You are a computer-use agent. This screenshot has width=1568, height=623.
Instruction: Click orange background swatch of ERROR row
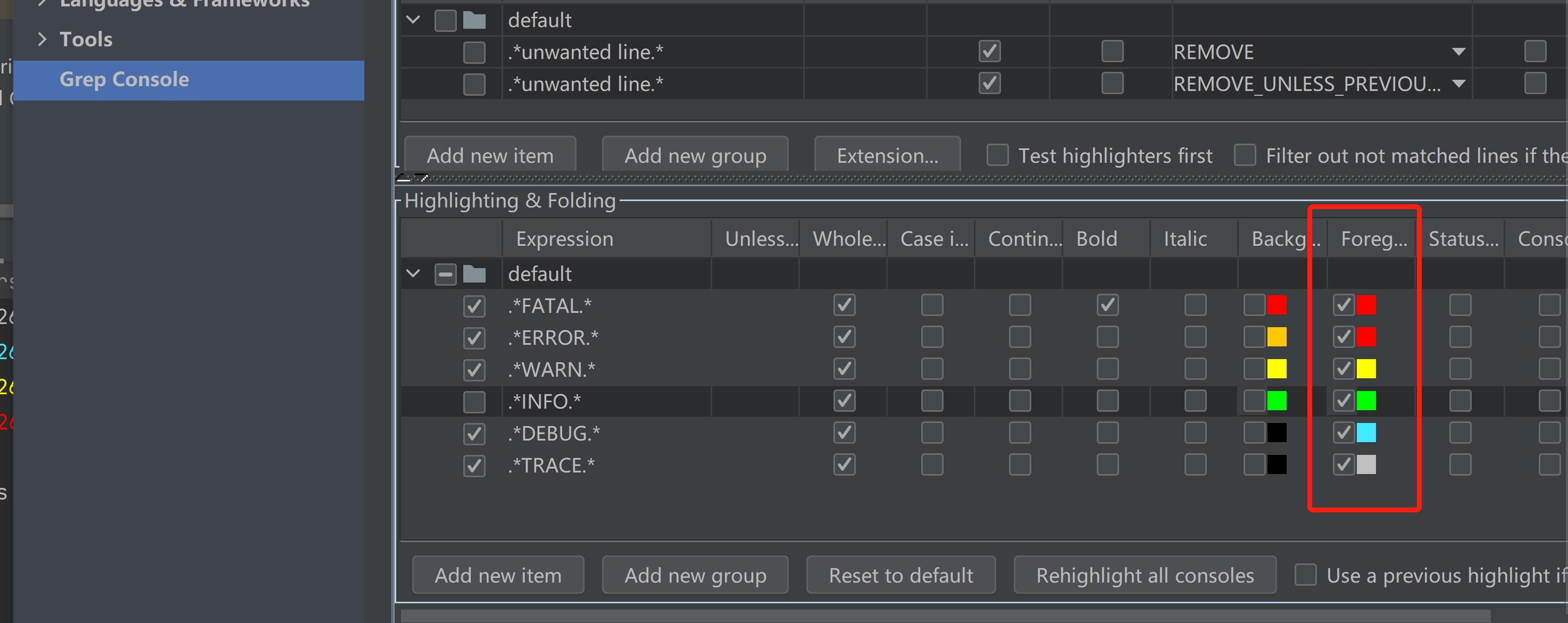(x=1277, y=337)
